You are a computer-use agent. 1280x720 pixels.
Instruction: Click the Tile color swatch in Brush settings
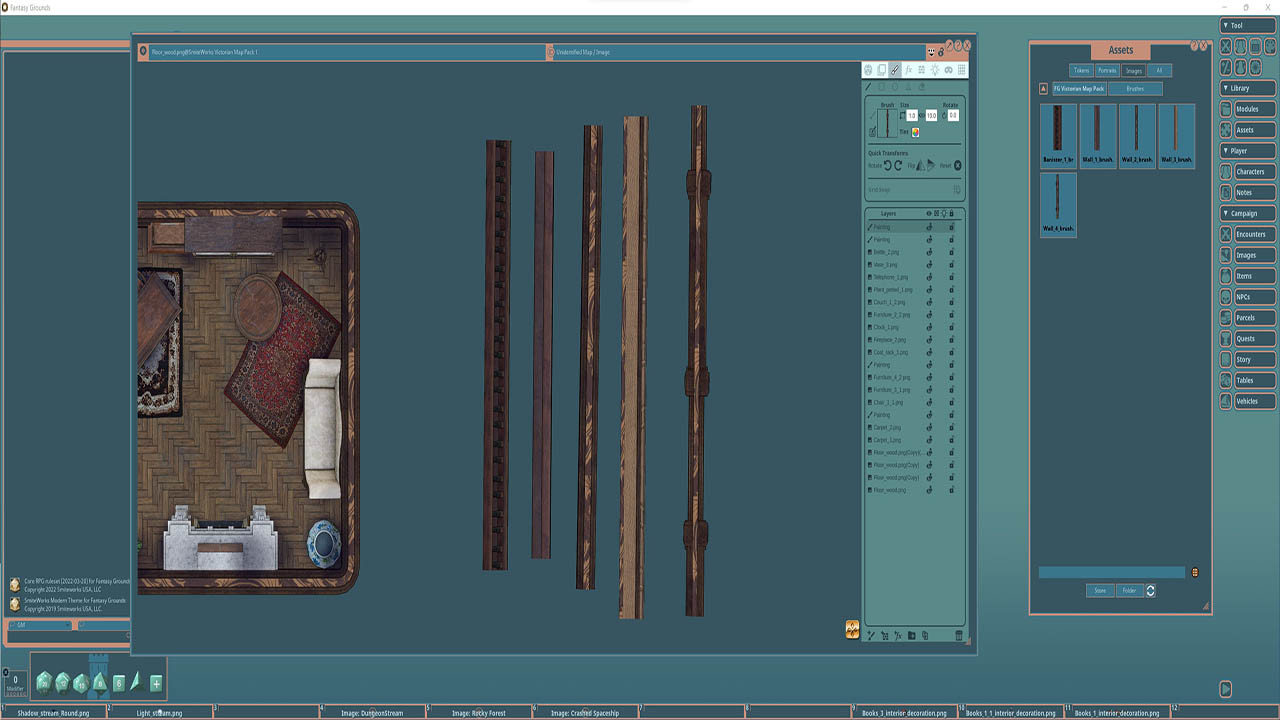[x=915, y=132]
